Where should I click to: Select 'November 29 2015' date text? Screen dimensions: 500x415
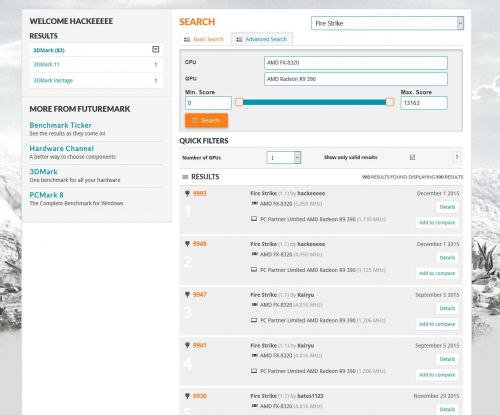[x=436, y=396]
